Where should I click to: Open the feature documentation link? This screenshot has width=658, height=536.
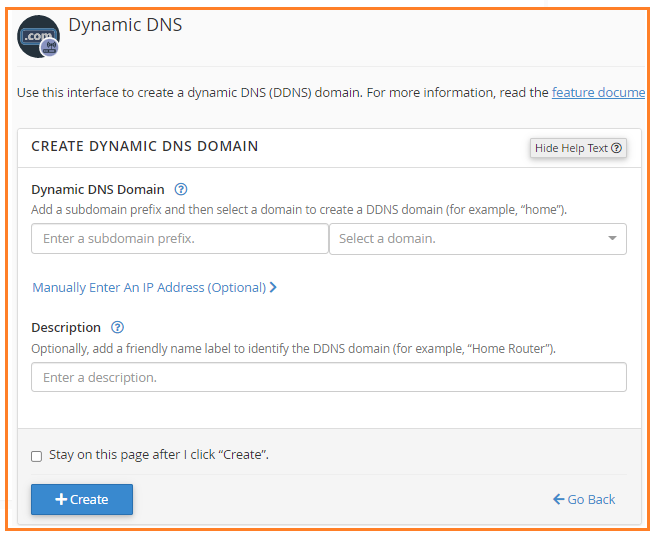point(598,92)
